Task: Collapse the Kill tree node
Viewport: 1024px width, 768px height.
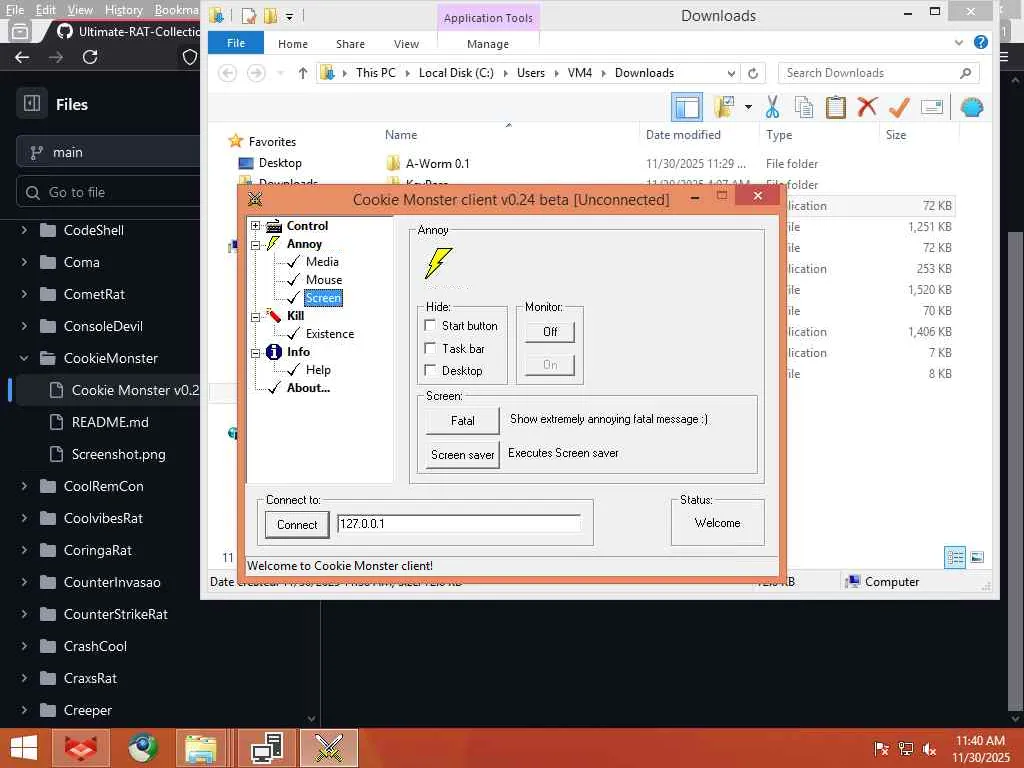Action: (x=255, y=317)
